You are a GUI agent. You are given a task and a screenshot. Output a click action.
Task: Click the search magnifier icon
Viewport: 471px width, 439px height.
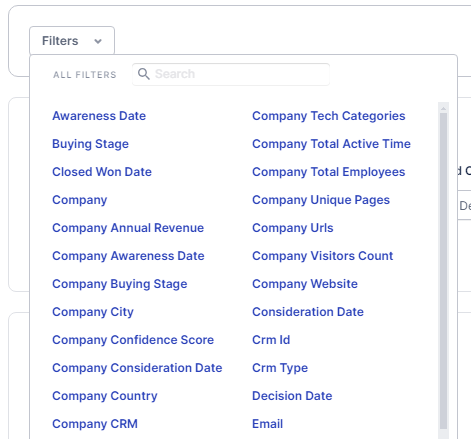[144, 74]
